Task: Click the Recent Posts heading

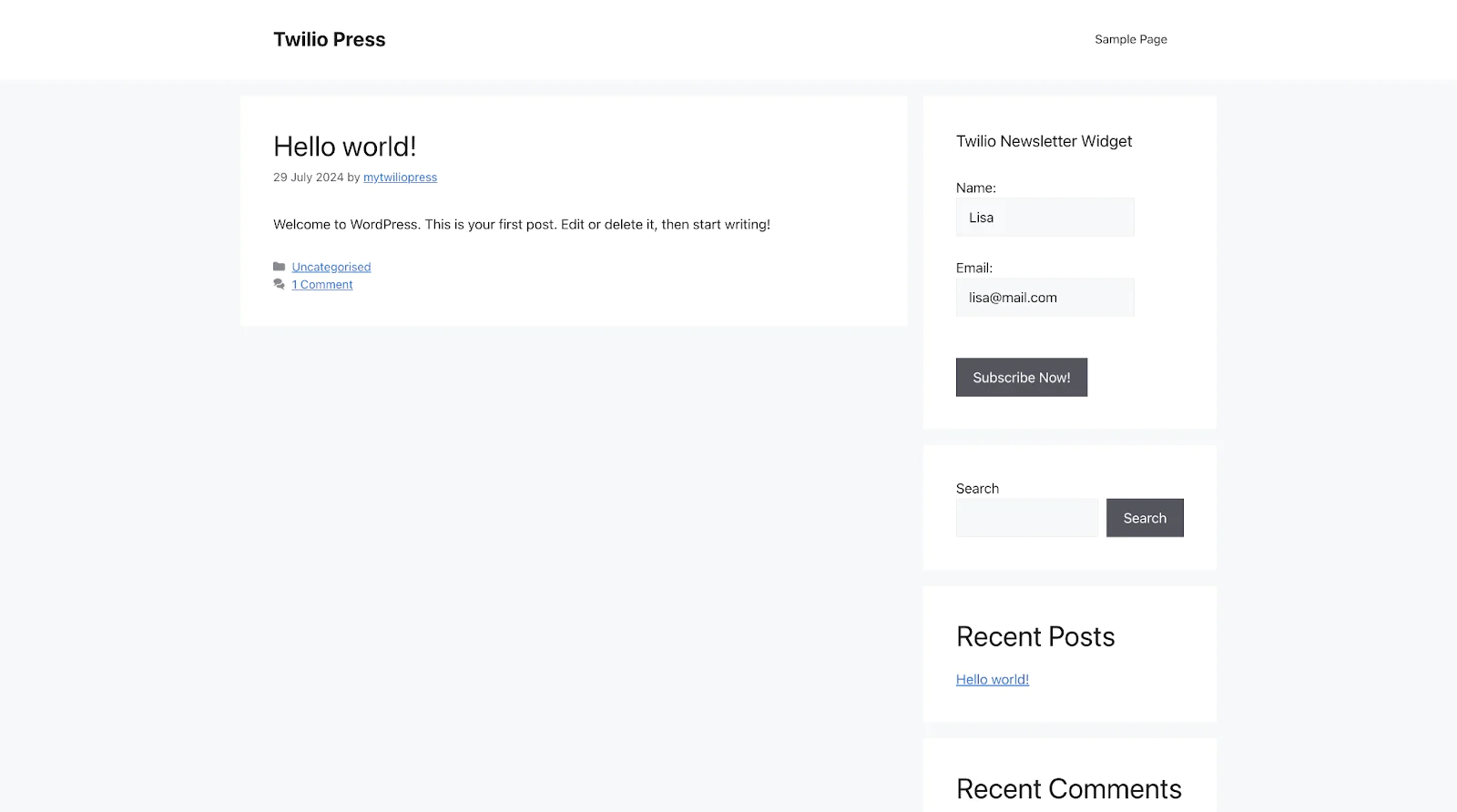Action: pyautogui.click(x=1035, y=636)
